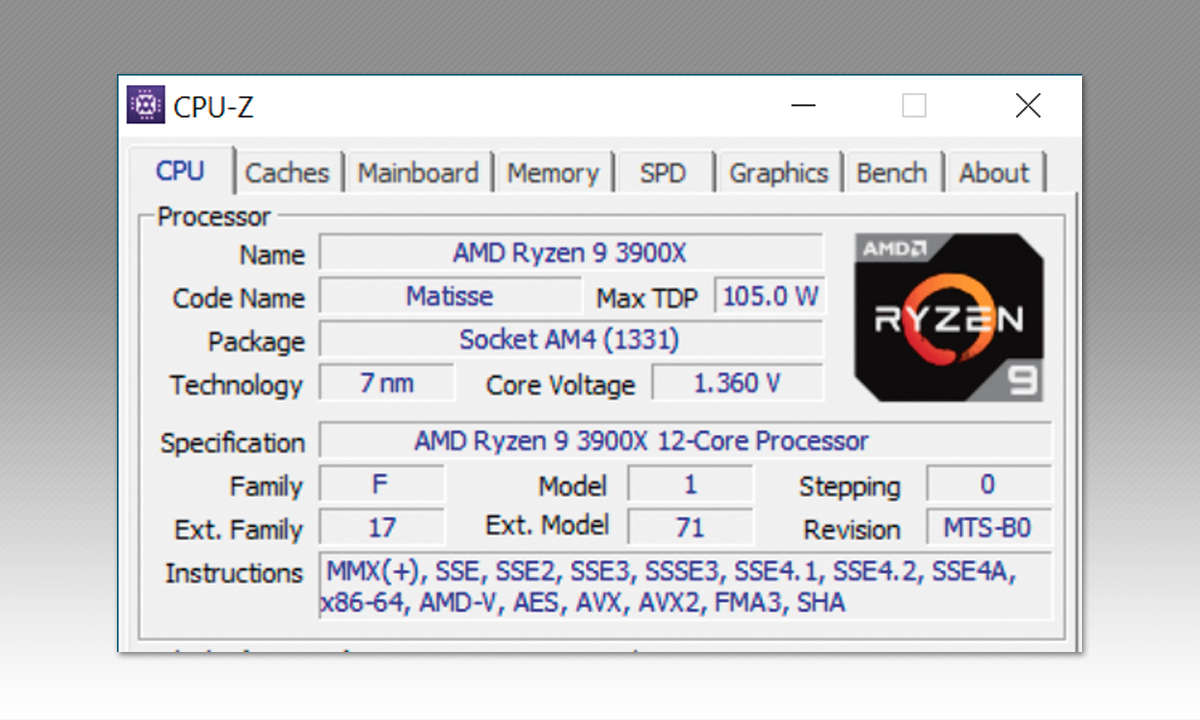Click the Core Voltage label

[561, 385]
